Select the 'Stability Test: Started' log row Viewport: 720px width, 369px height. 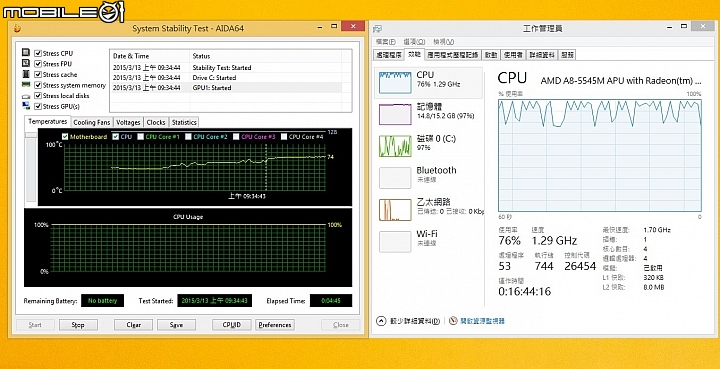click(x=226, y=67)
